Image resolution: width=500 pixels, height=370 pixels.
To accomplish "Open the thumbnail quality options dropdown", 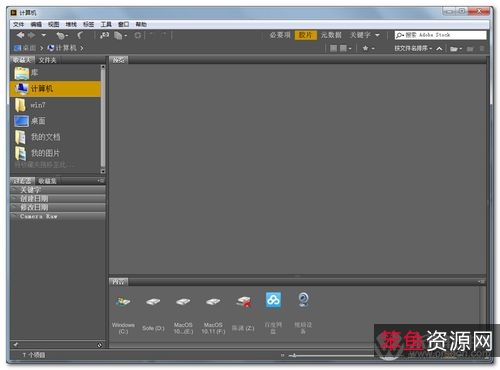I will (345, 49).
